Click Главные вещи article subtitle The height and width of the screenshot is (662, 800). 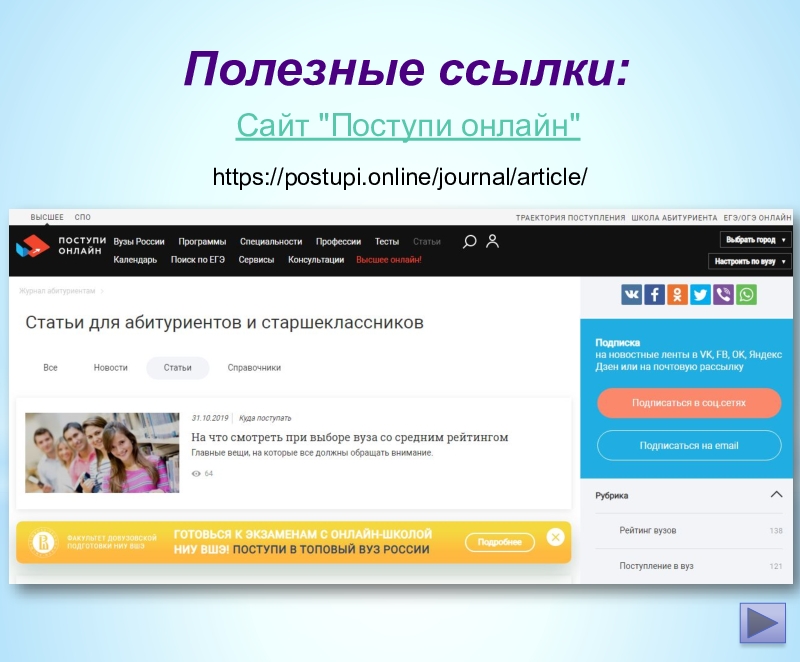point(312,453)
